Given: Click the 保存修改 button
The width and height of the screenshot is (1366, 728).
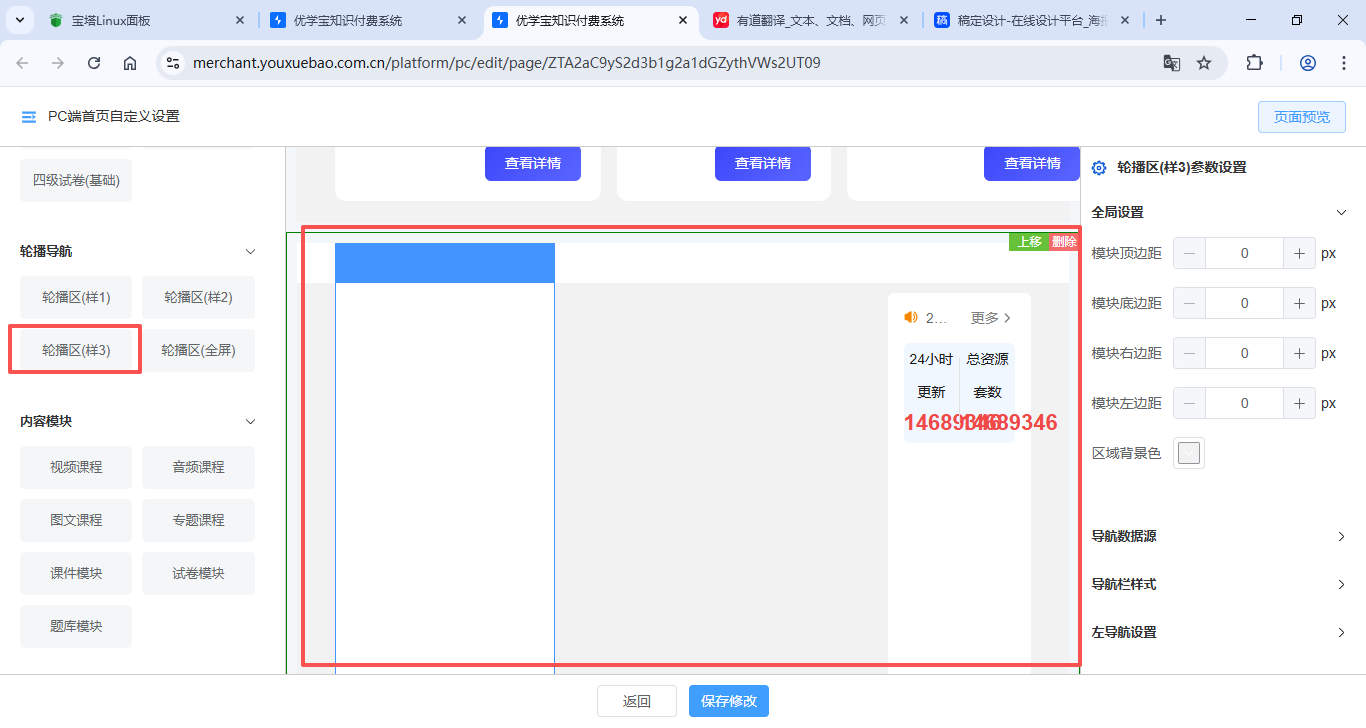Looking at the screenshot, I should tap(728, 701).
